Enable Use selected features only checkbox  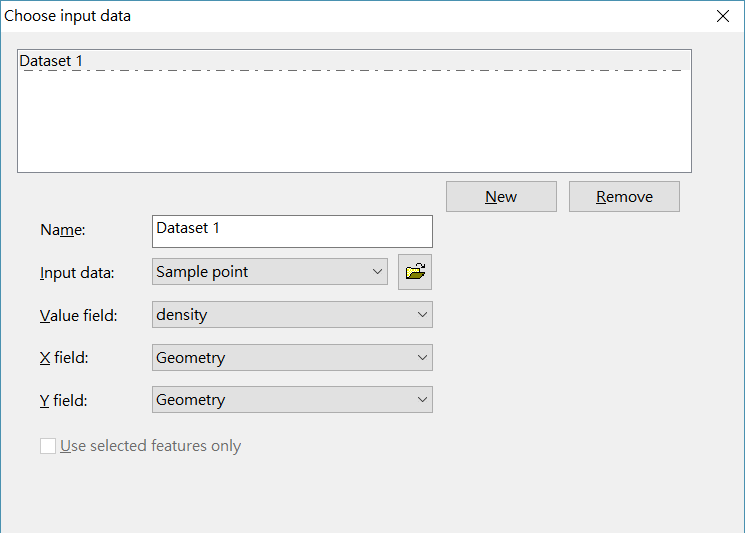click(x=48, y=446)
